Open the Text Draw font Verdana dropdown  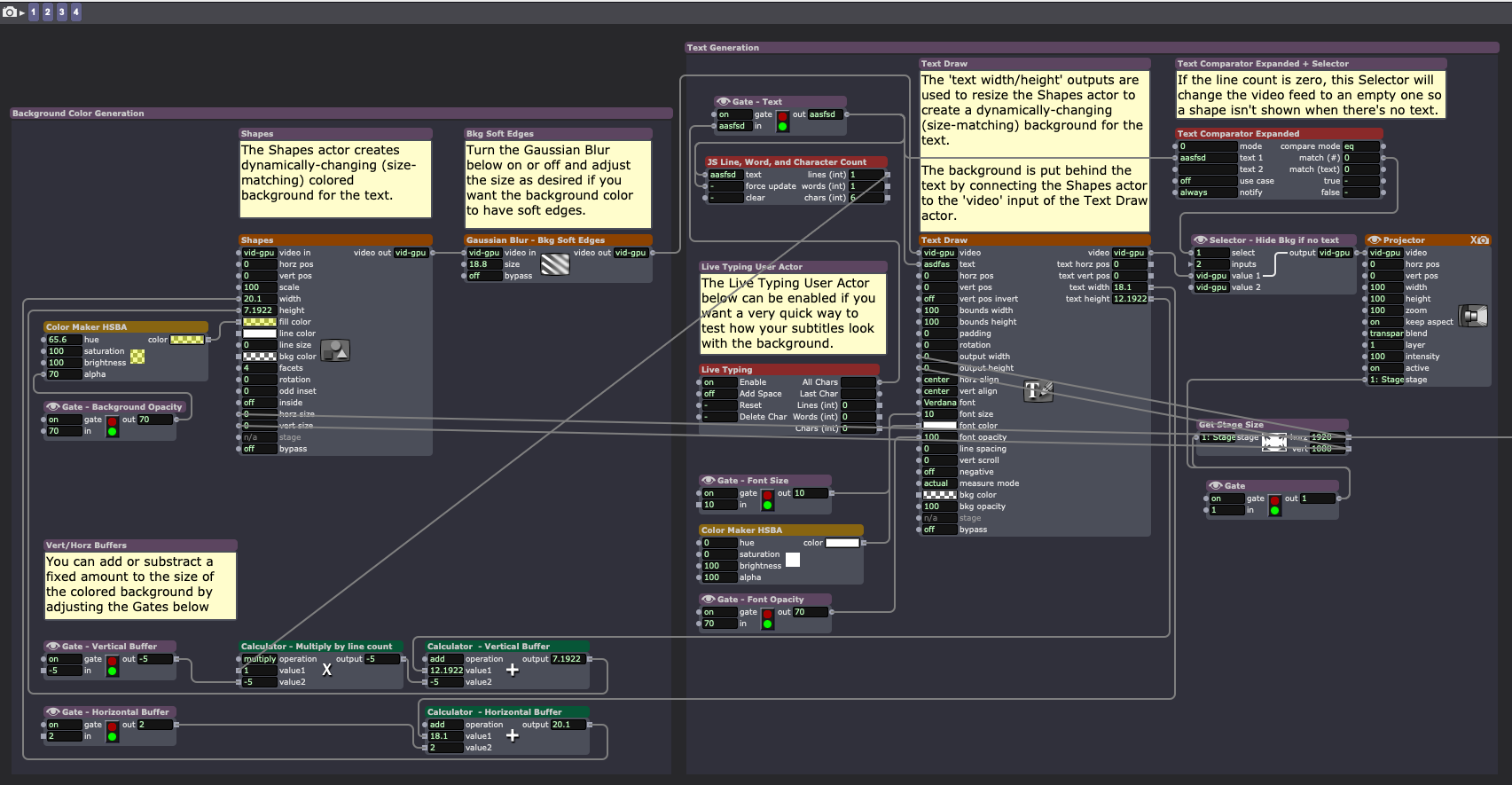(x=938, y=403)
